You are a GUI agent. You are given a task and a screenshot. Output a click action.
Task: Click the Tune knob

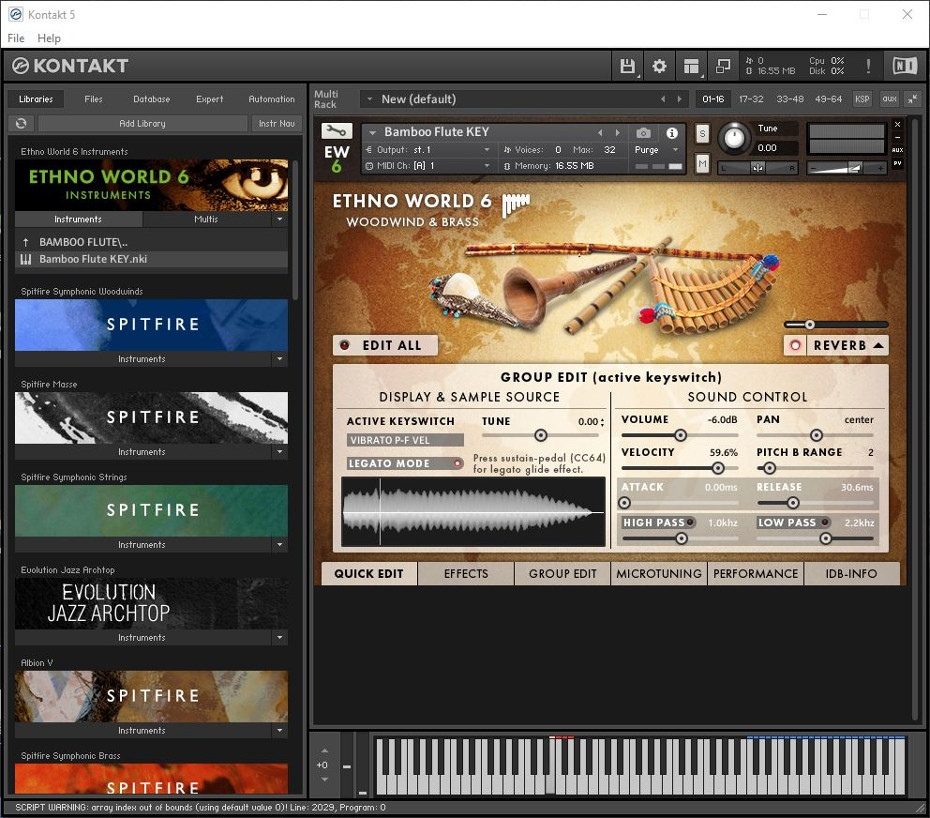(734, 138)
